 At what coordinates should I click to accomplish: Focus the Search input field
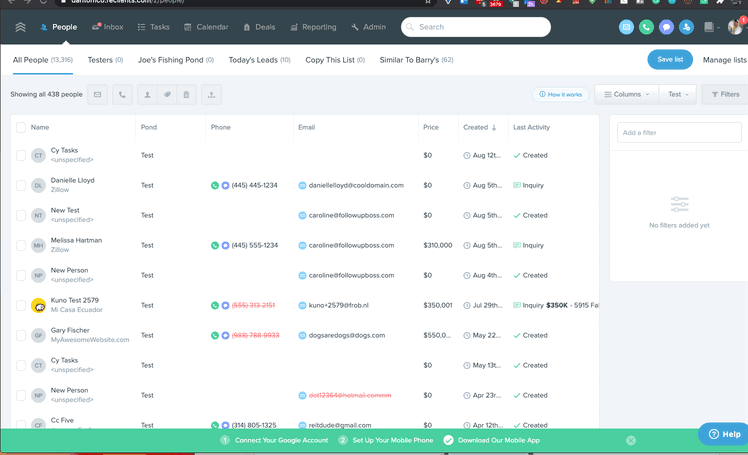[476, 27]
